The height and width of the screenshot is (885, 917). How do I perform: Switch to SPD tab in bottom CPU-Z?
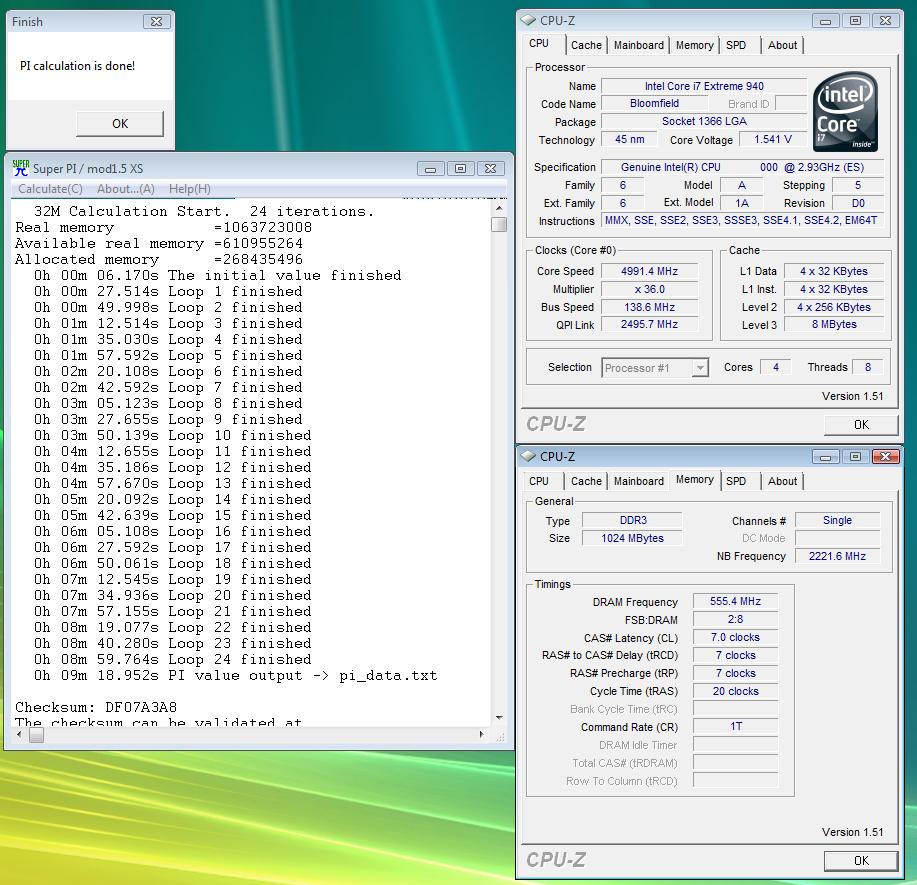click(736, 481)
